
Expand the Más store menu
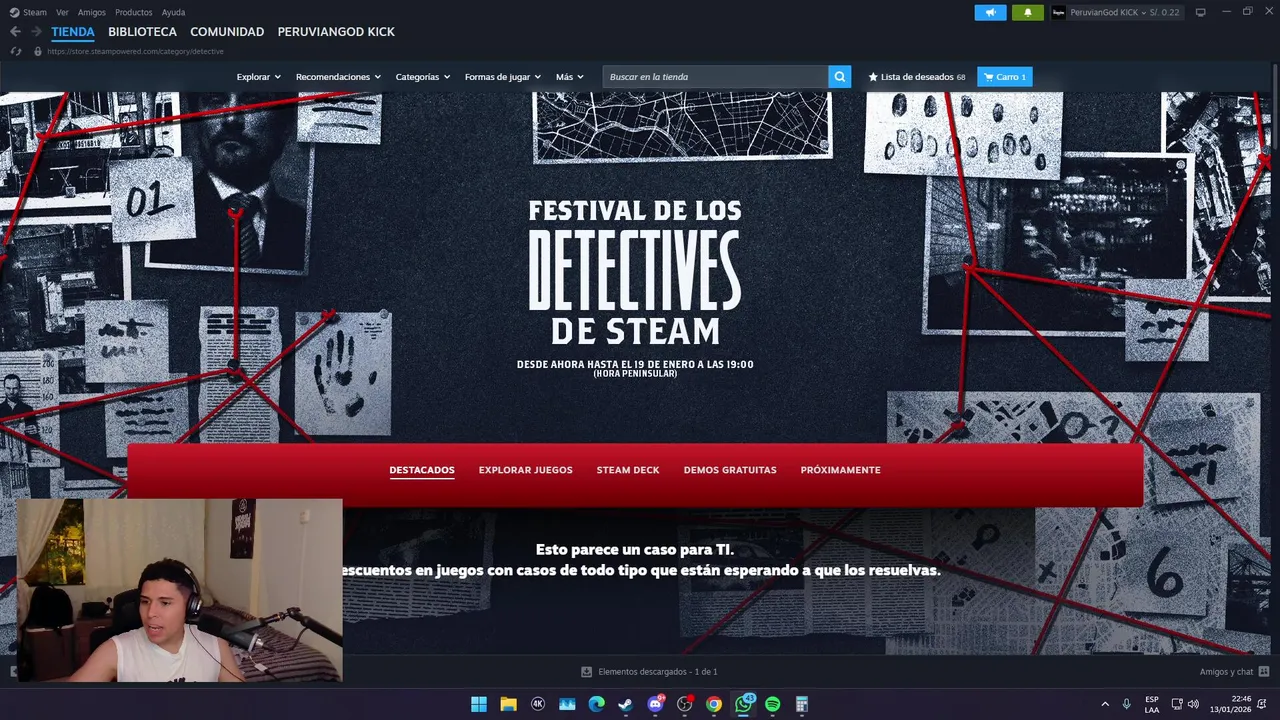point(570,77)
